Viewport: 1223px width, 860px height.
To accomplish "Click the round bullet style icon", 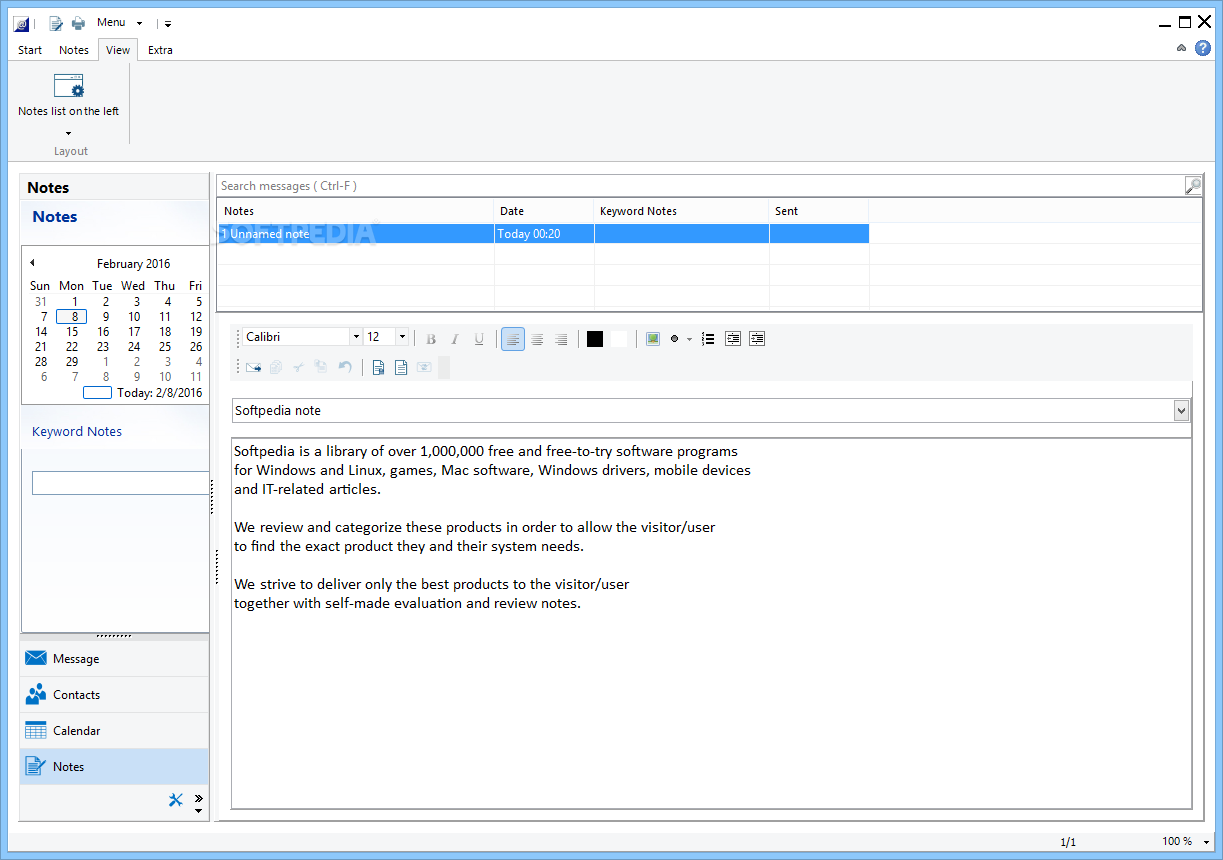I will 675,339.
